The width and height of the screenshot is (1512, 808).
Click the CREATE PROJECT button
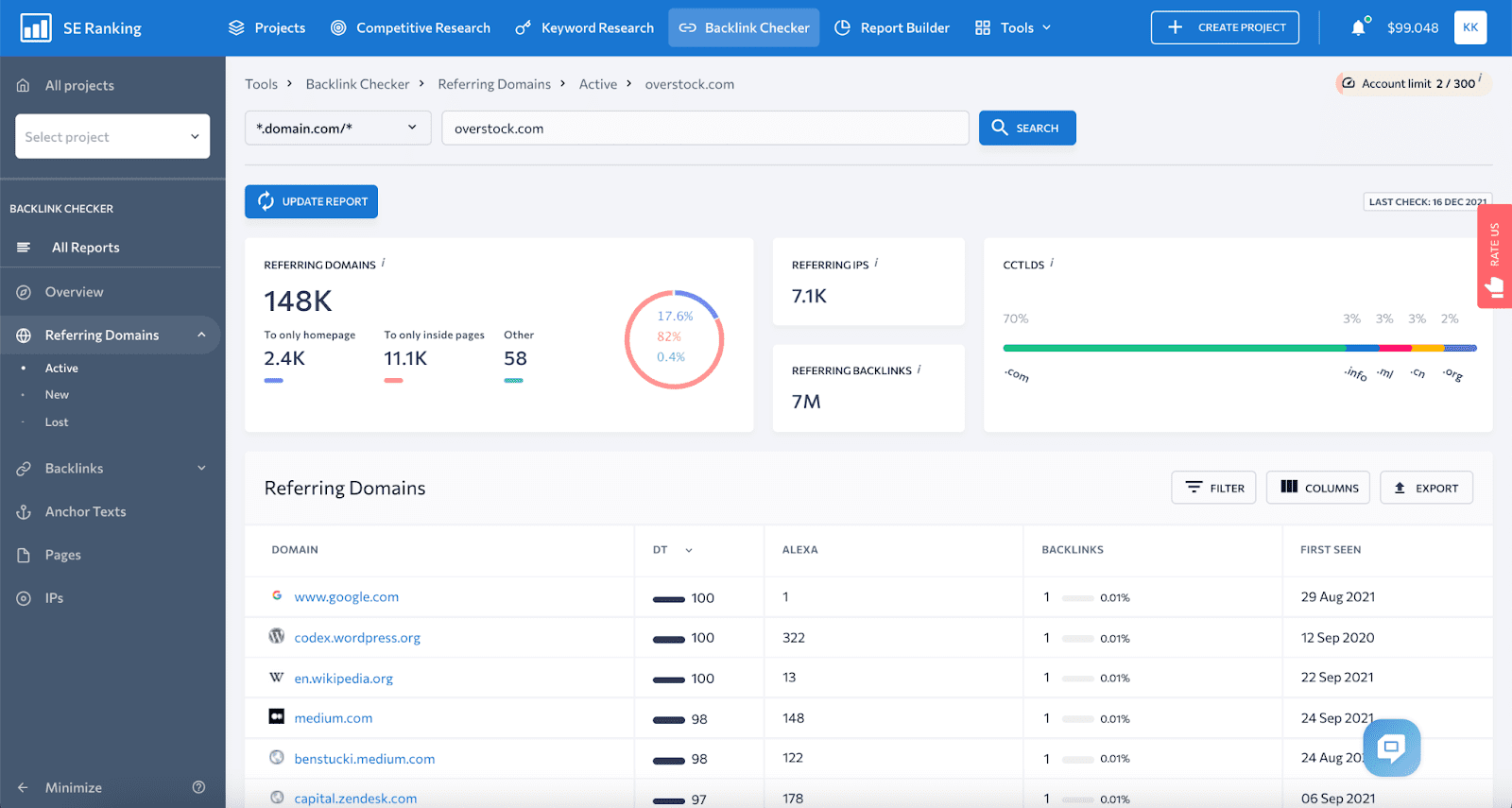tap(1225, 27)
